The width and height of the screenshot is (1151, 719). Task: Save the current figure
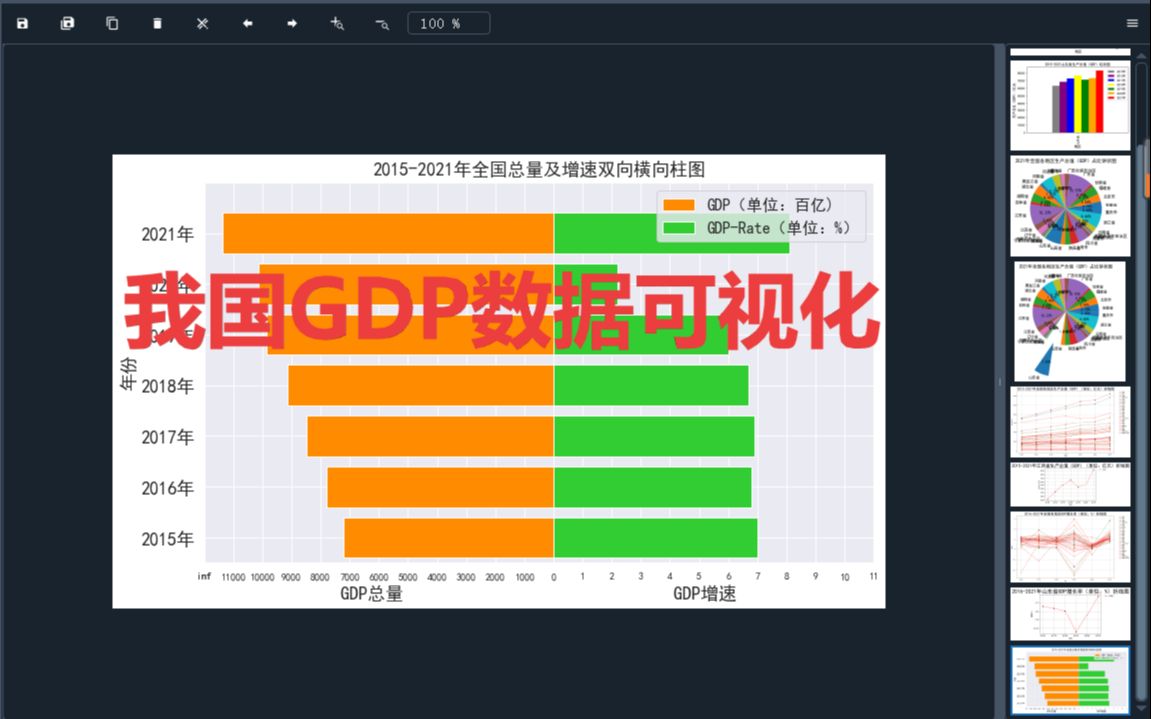pos(21,22)
